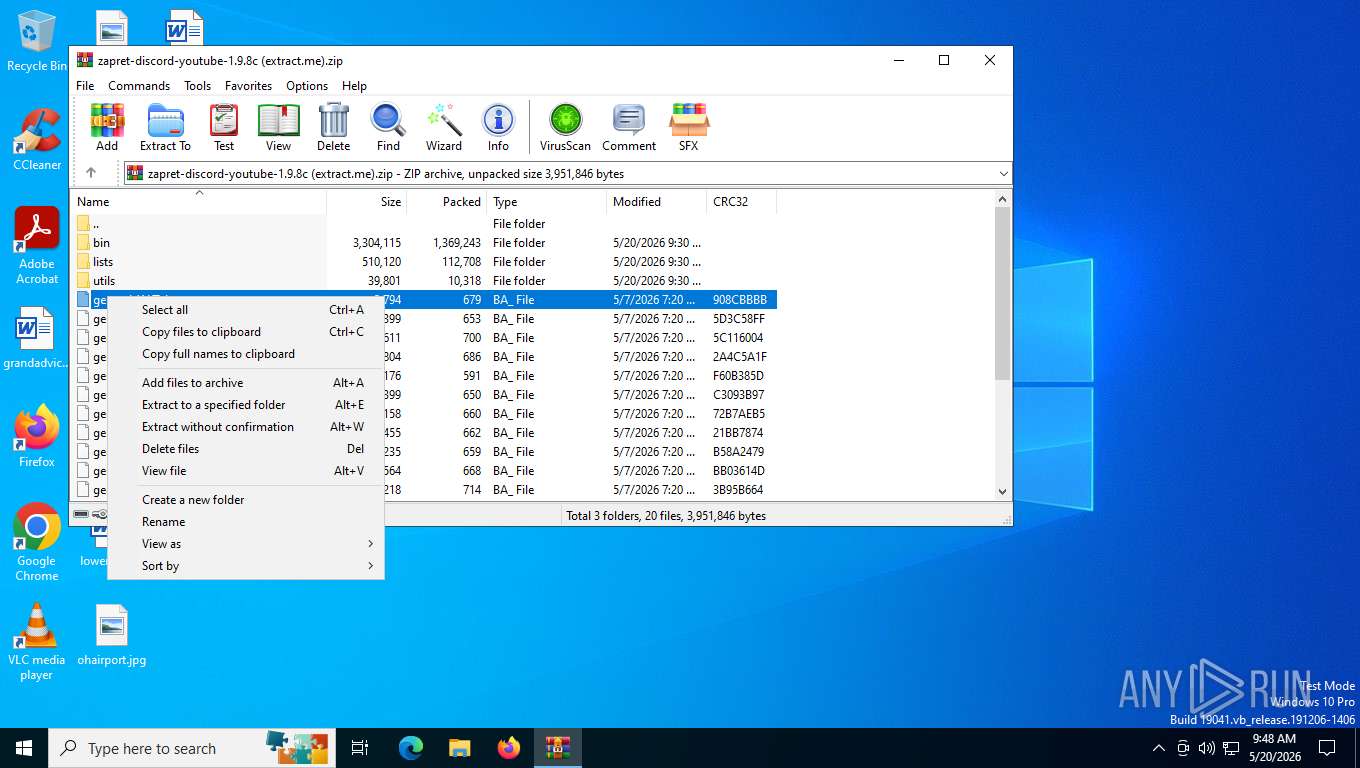Launch the Wizard toolbar icon
This screenshot has width=1360, height=768.
click(443, 127)
